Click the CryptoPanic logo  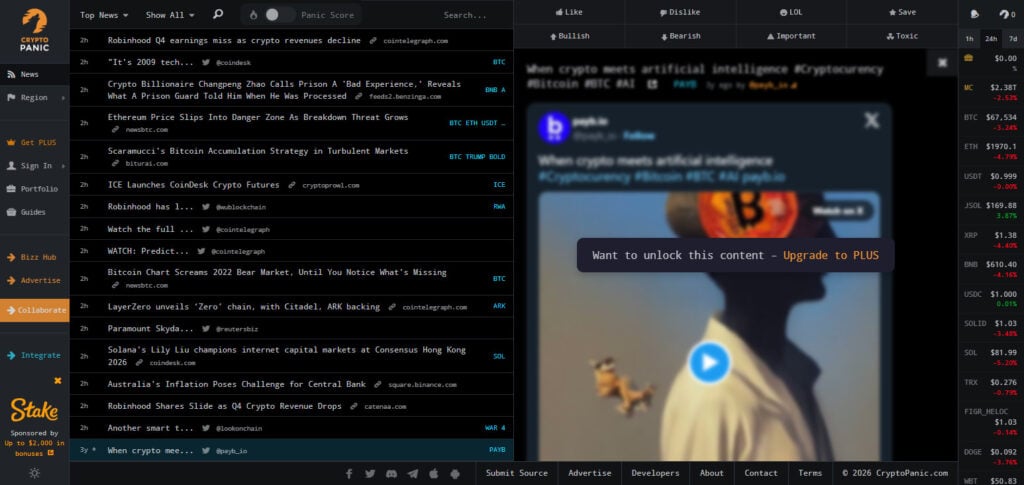point(34,30)
